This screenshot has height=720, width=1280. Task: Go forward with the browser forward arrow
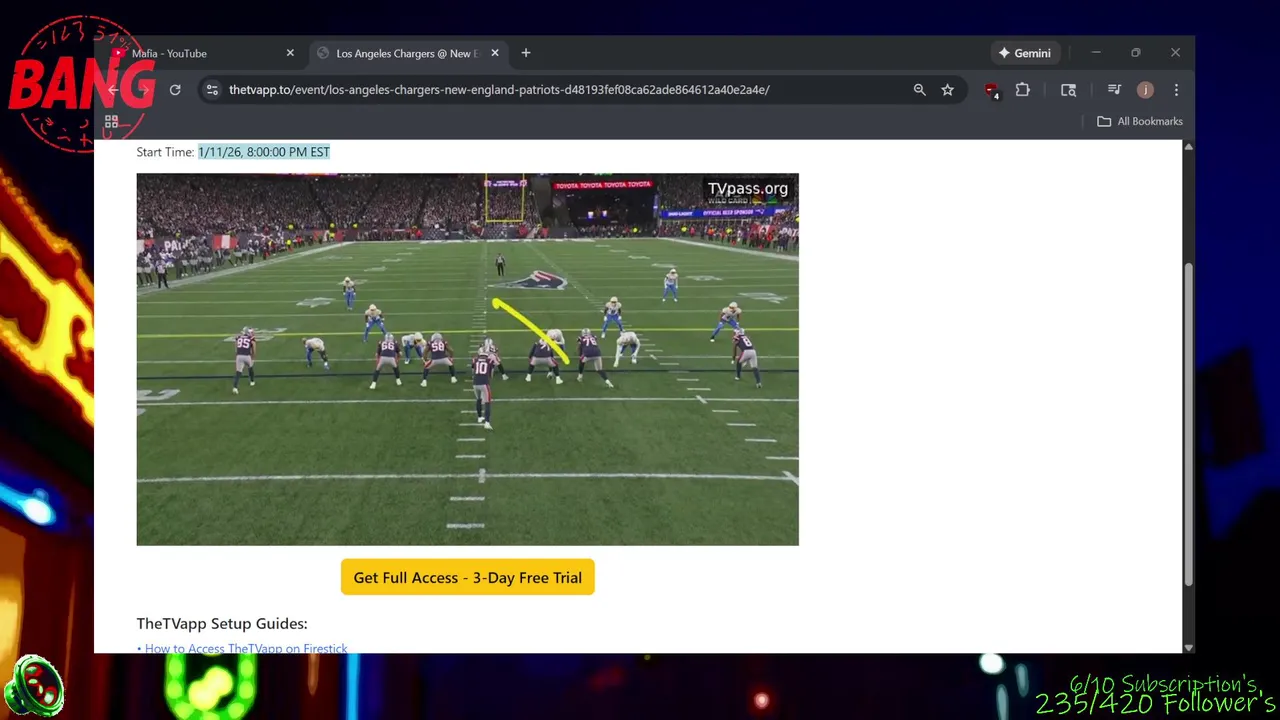click(144, 90)
